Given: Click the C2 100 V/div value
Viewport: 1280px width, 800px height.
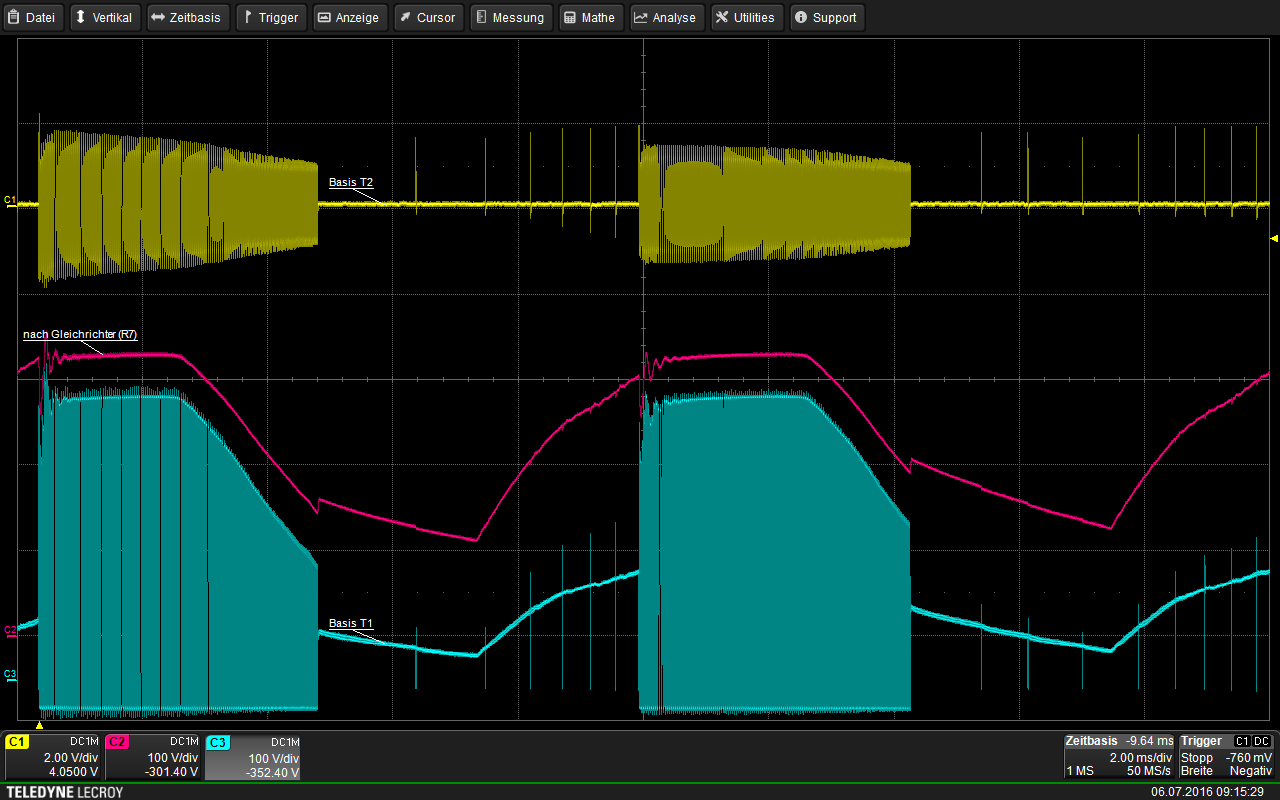Looking at the screenshot, I should coord(173,758).
